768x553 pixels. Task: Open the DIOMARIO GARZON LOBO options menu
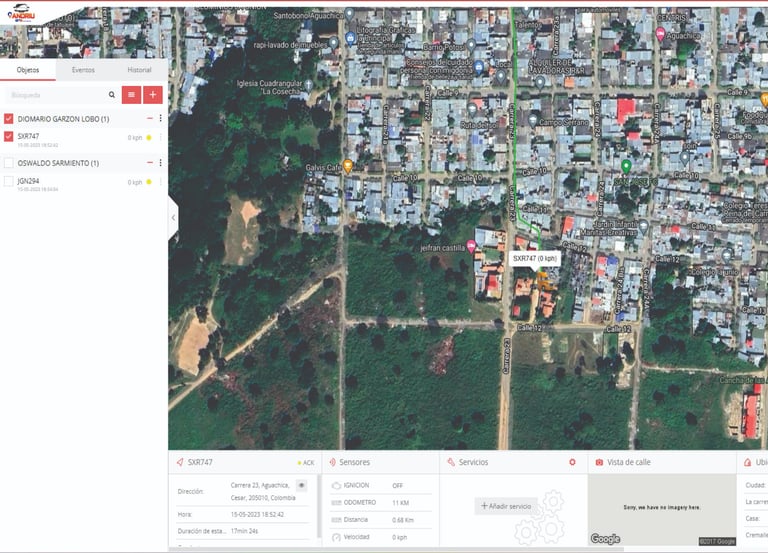160,119
